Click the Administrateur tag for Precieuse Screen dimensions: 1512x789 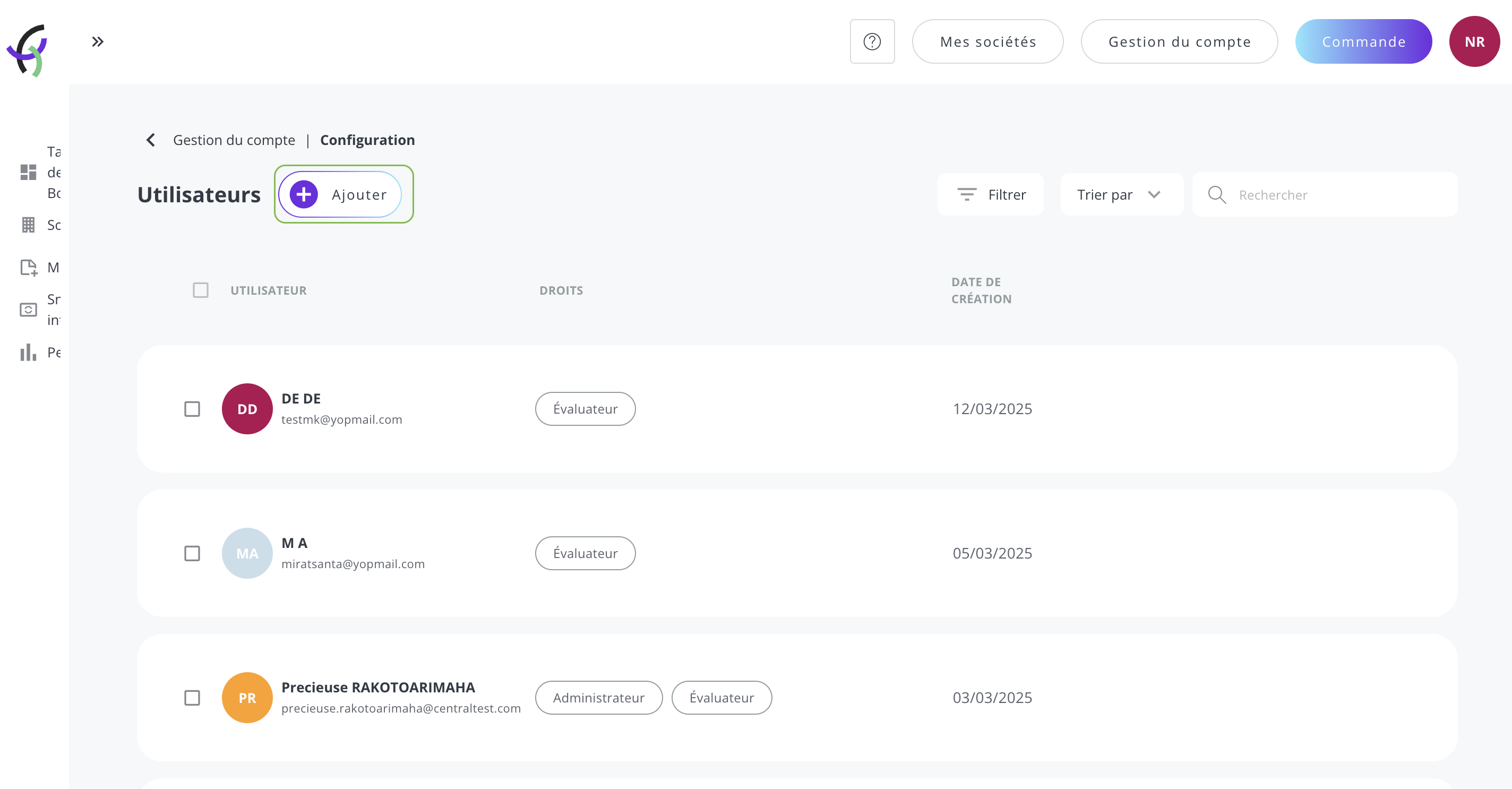(x=599, y=698)
